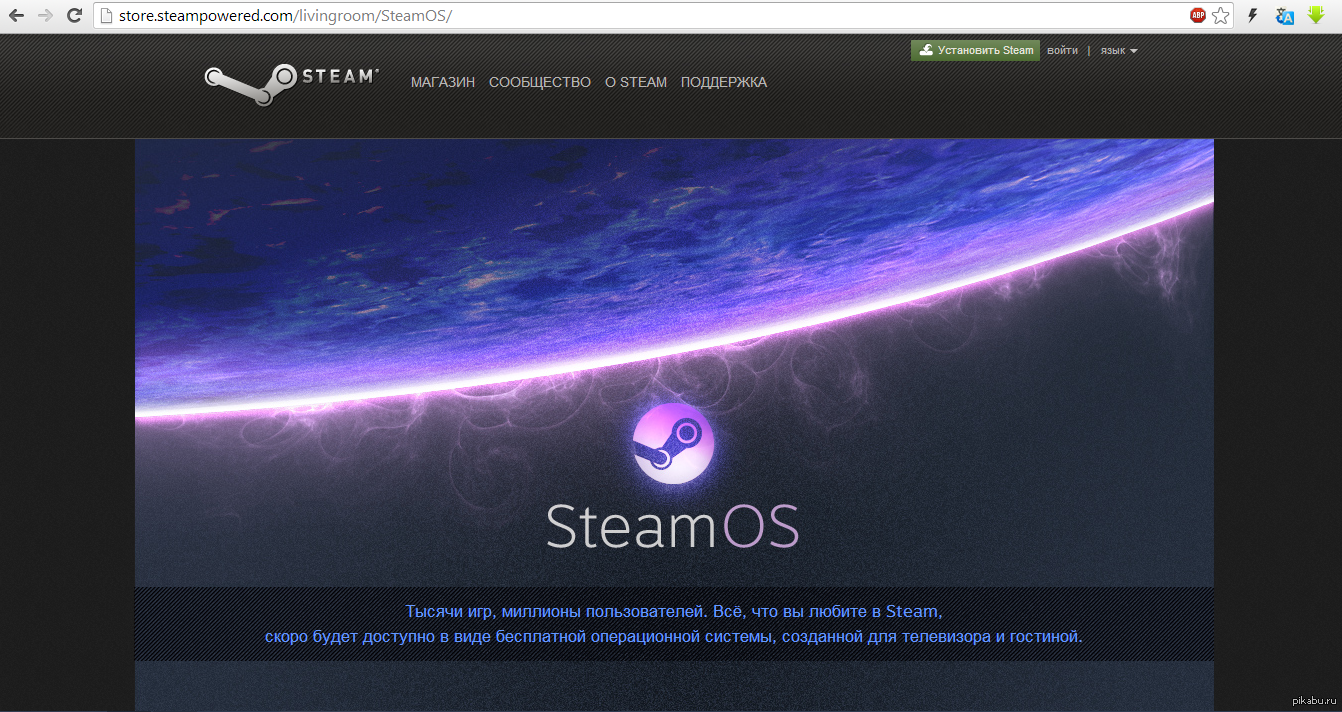The width and height of the screenshot is (1342, 712).
Task: Click the войти login link
Action: pyautogui.click(x=1062, y=51)
